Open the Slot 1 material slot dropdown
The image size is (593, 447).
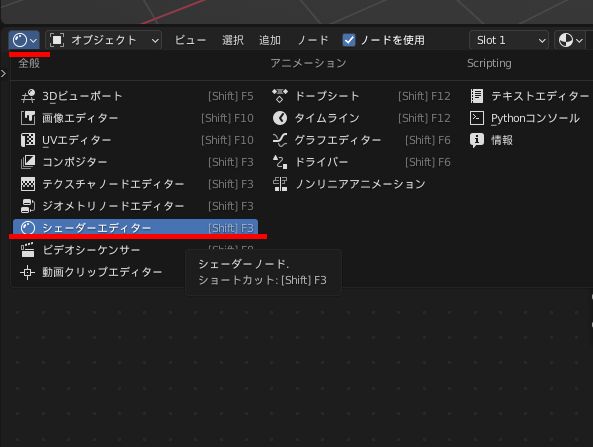[509, 40]
